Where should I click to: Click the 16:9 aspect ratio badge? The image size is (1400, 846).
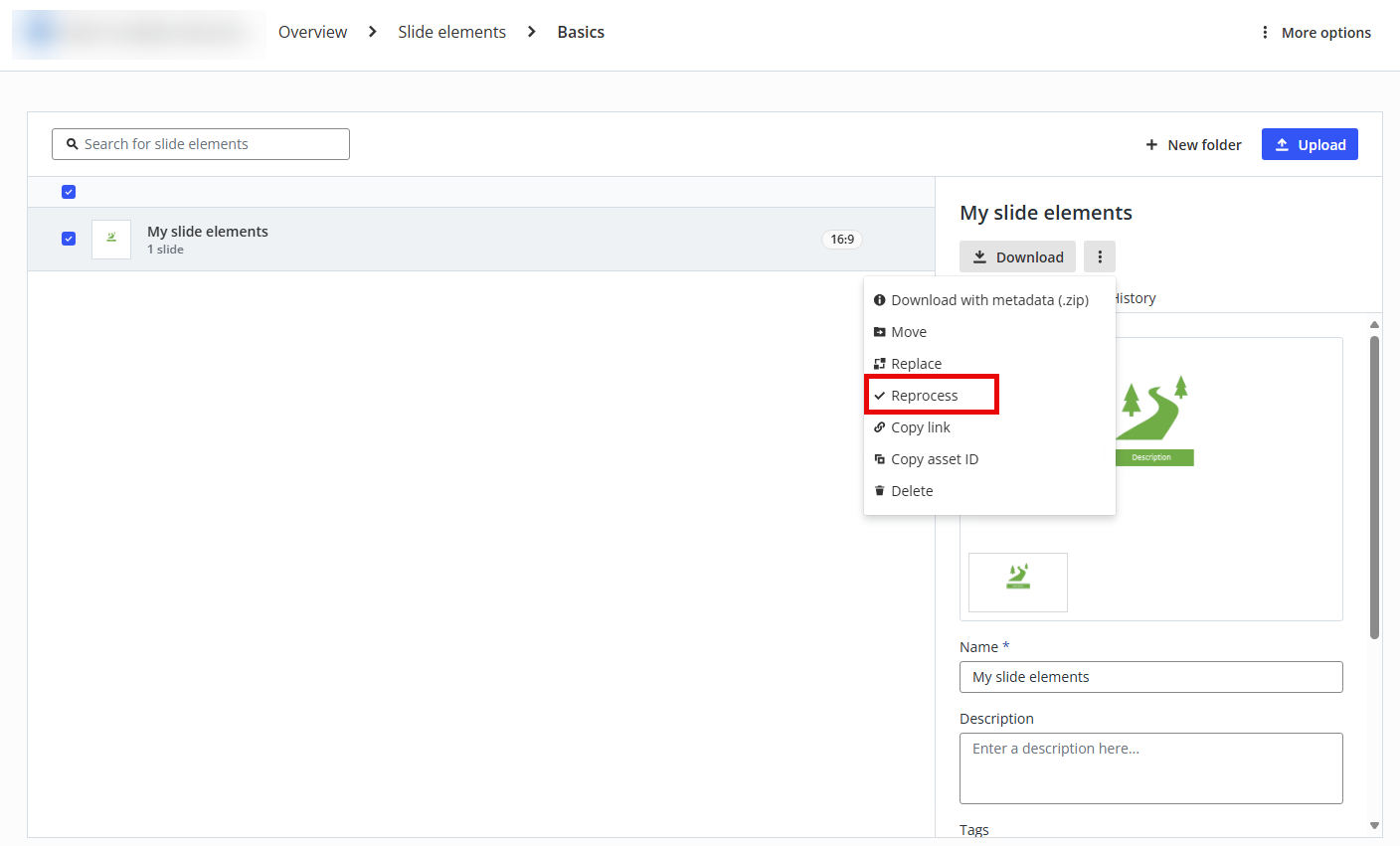point(842,240)
